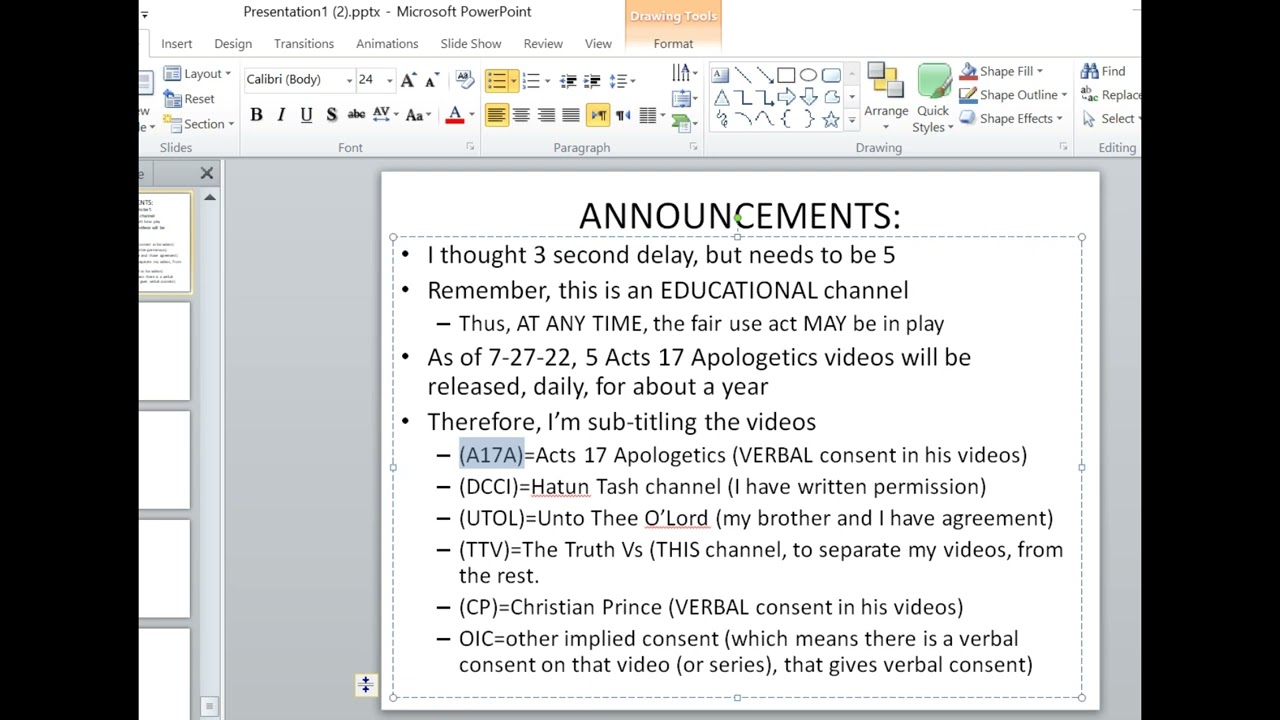Decrease font size with Shrink Font
Viewport: 1280px width, 720px height.
(x=432, y=80)
